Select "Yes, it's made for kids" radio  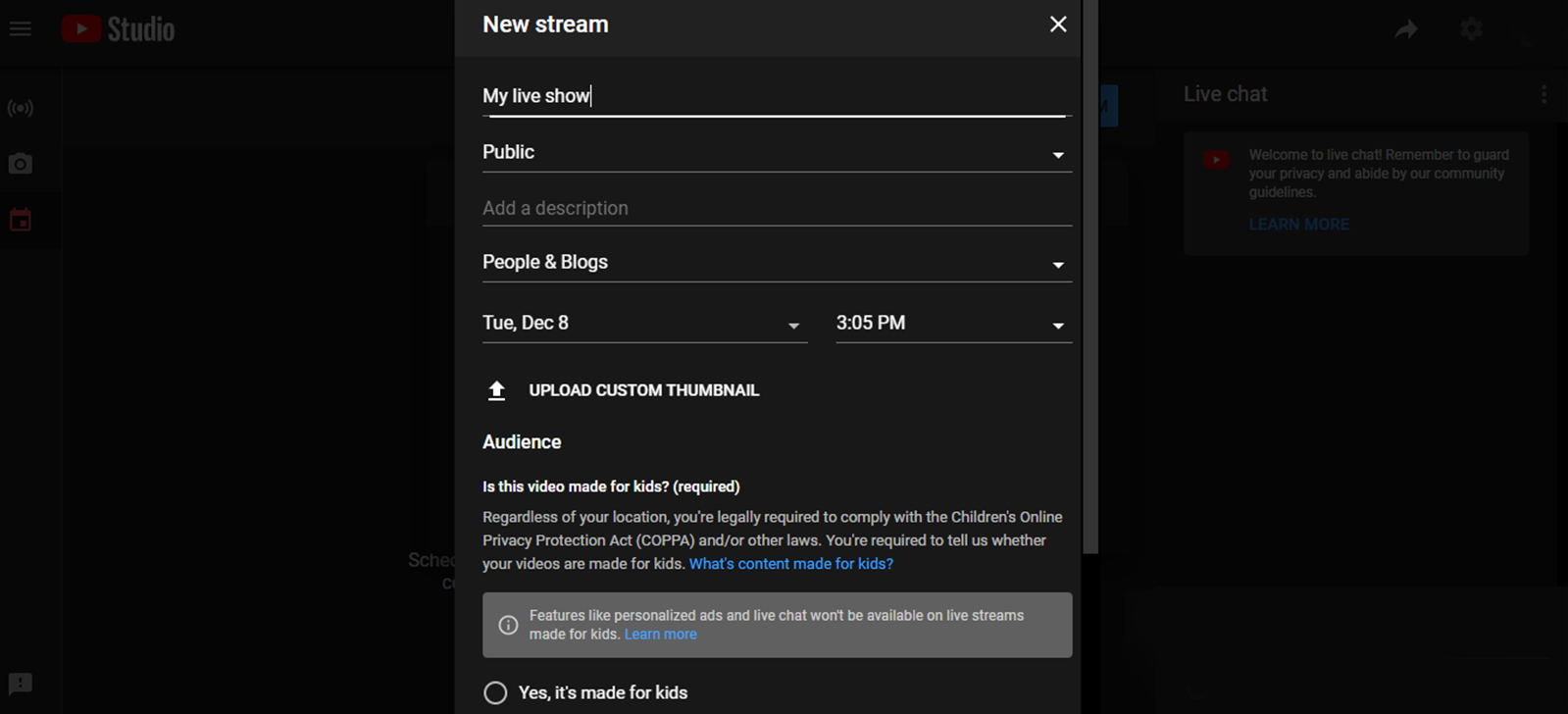(x=496, y=692)
